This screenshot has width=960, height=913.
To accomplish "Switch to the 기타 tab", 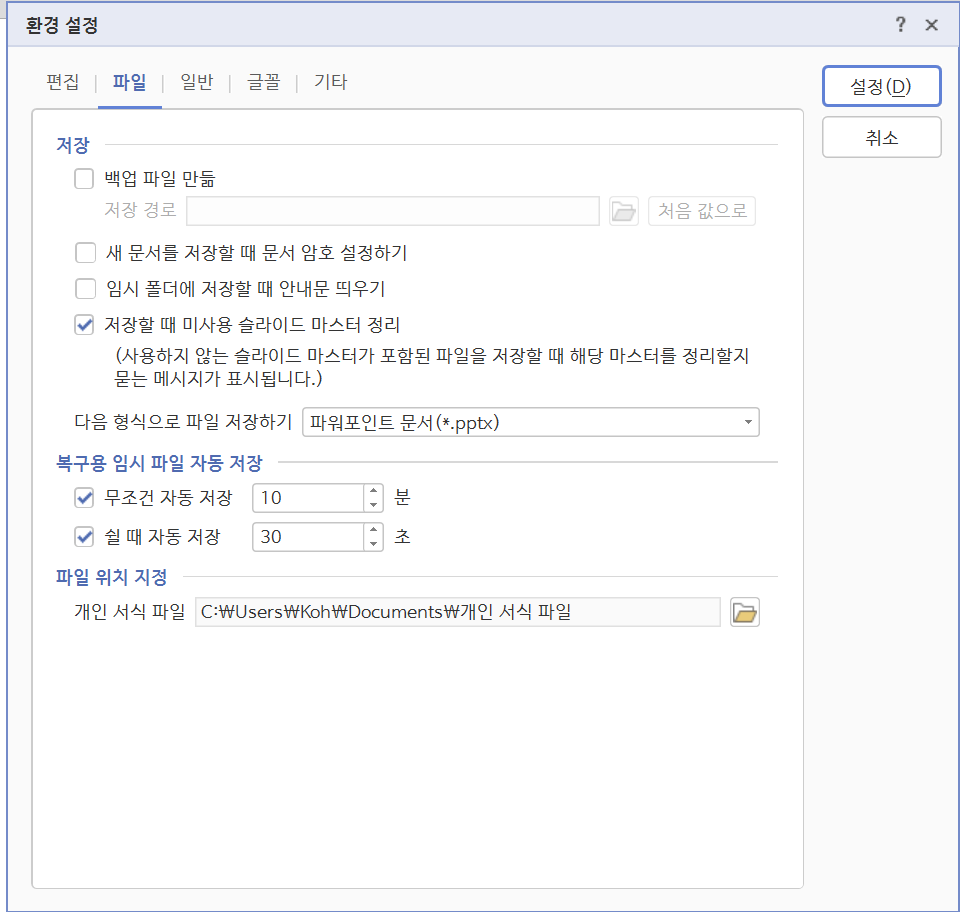I will [331, 81].
